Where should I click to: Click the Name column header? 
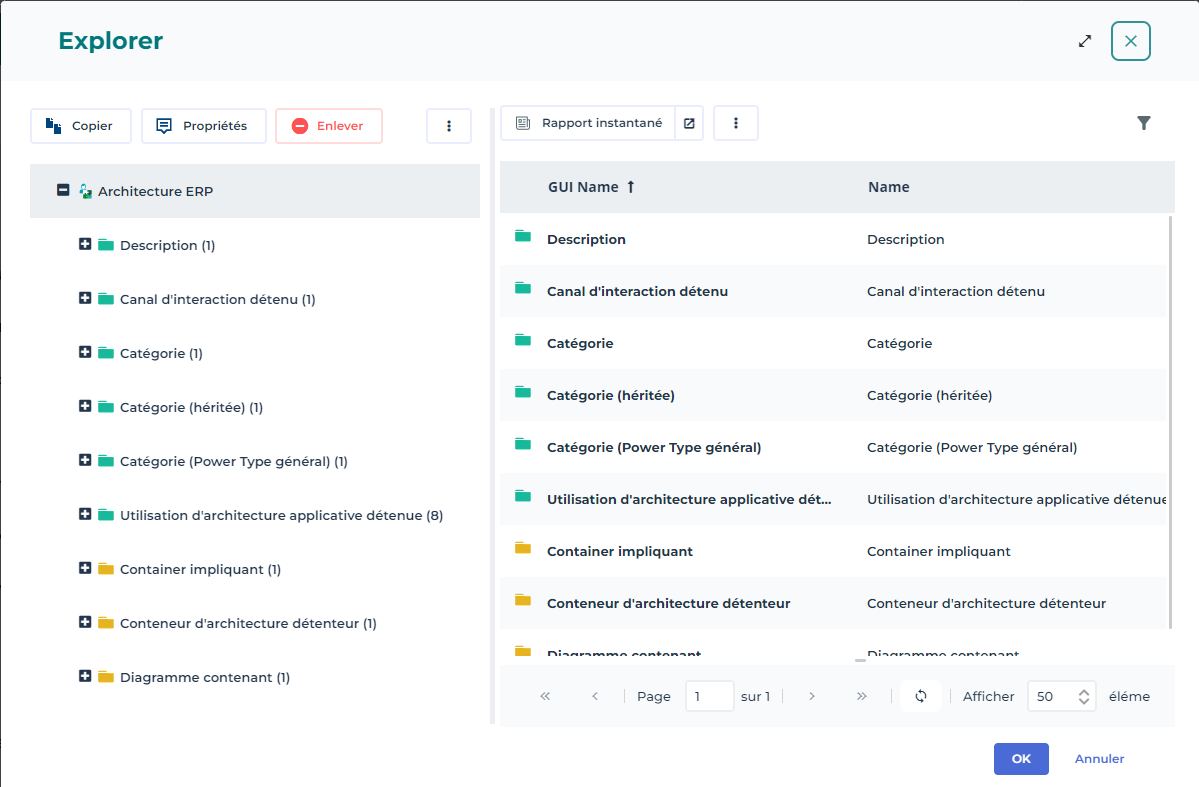(888, 187)
